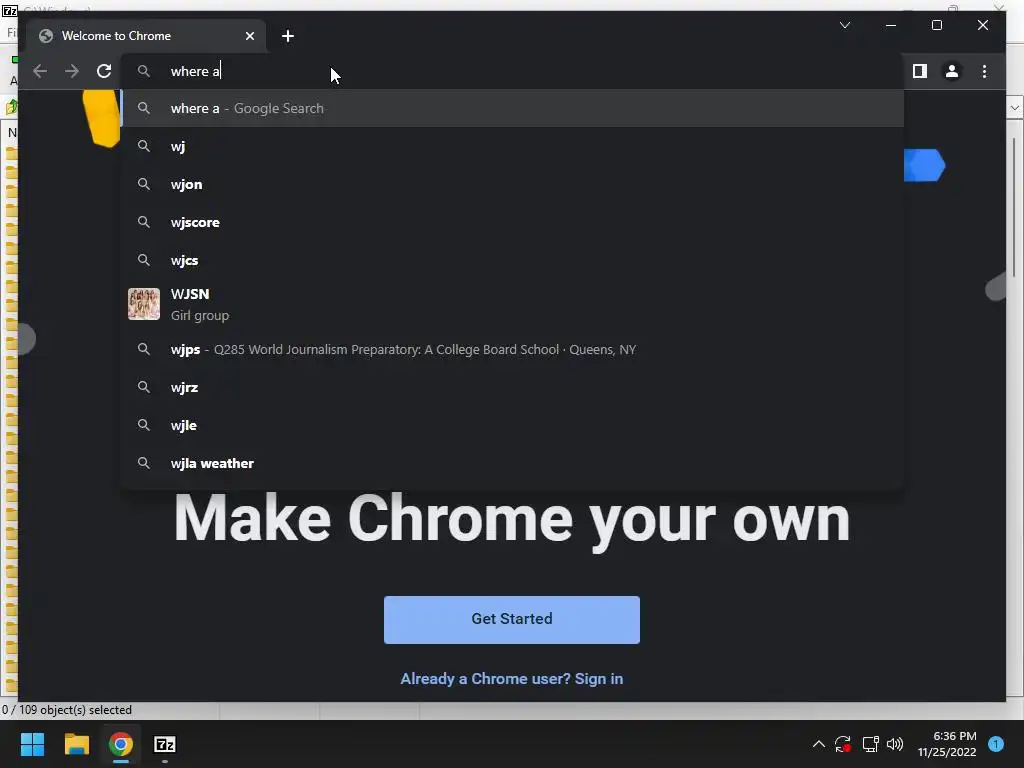Open network settings tray icon
Image resolution: width=1024 pixels, height=768 pixels.
(x=870, y=744)
